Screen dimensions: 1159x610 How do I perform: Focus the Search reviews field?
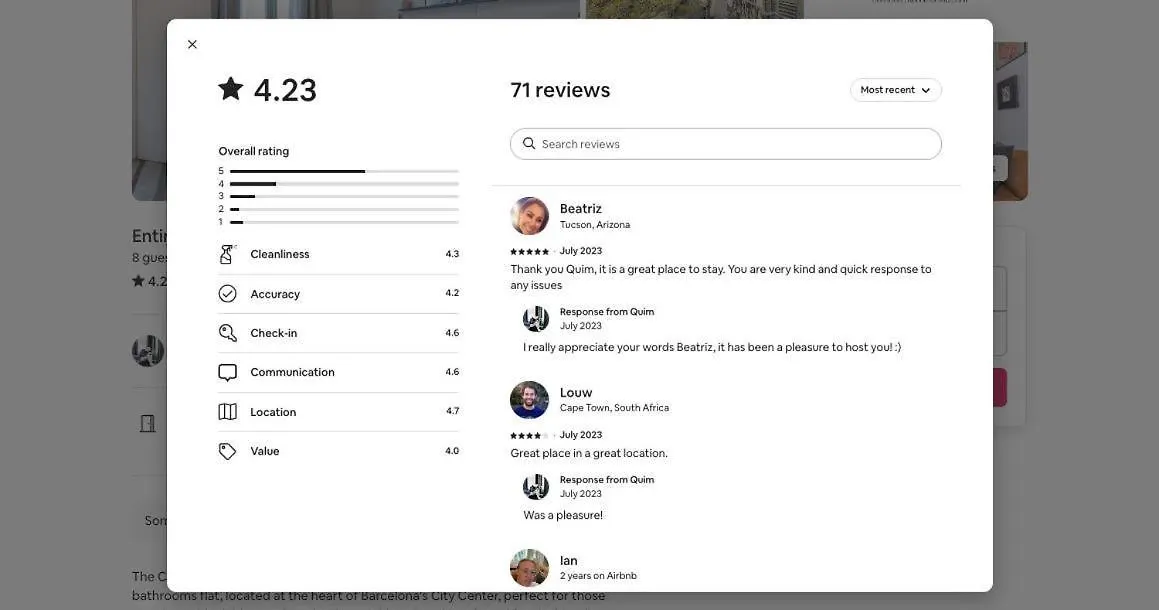coord(725,143)
